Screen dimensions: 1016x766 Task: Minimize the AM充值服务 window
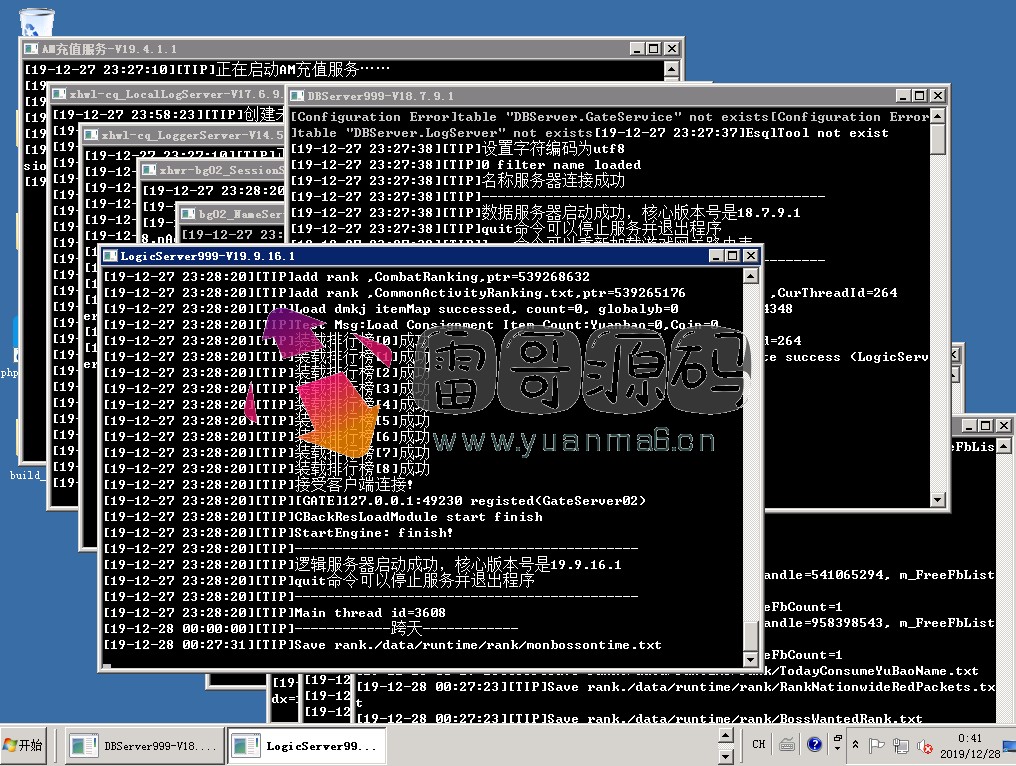(x=638, y=49)
